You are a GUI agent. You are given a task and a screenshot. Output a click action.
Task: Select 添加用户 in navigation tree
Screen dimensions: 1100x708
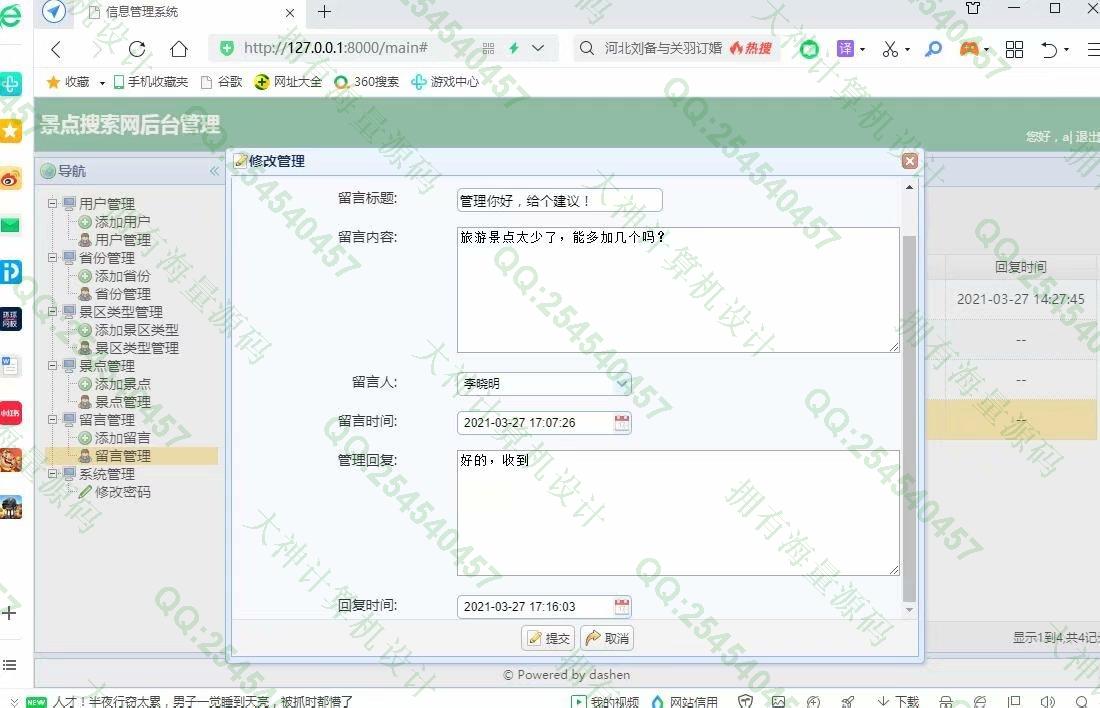tap(122, 222)
